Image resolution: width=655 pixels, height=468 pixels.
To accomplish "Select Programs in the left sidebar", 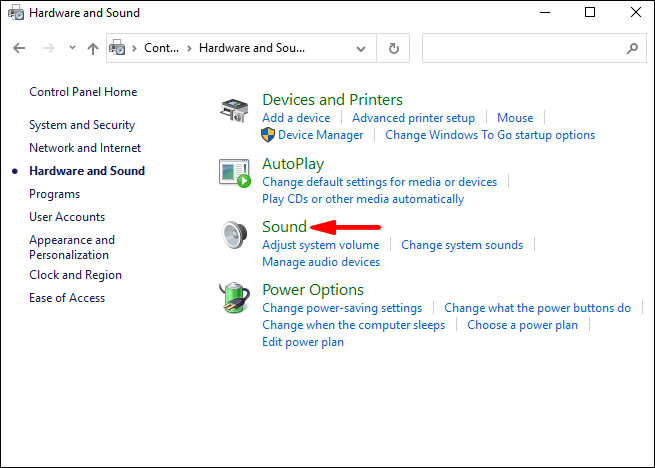I will [55, 194].
